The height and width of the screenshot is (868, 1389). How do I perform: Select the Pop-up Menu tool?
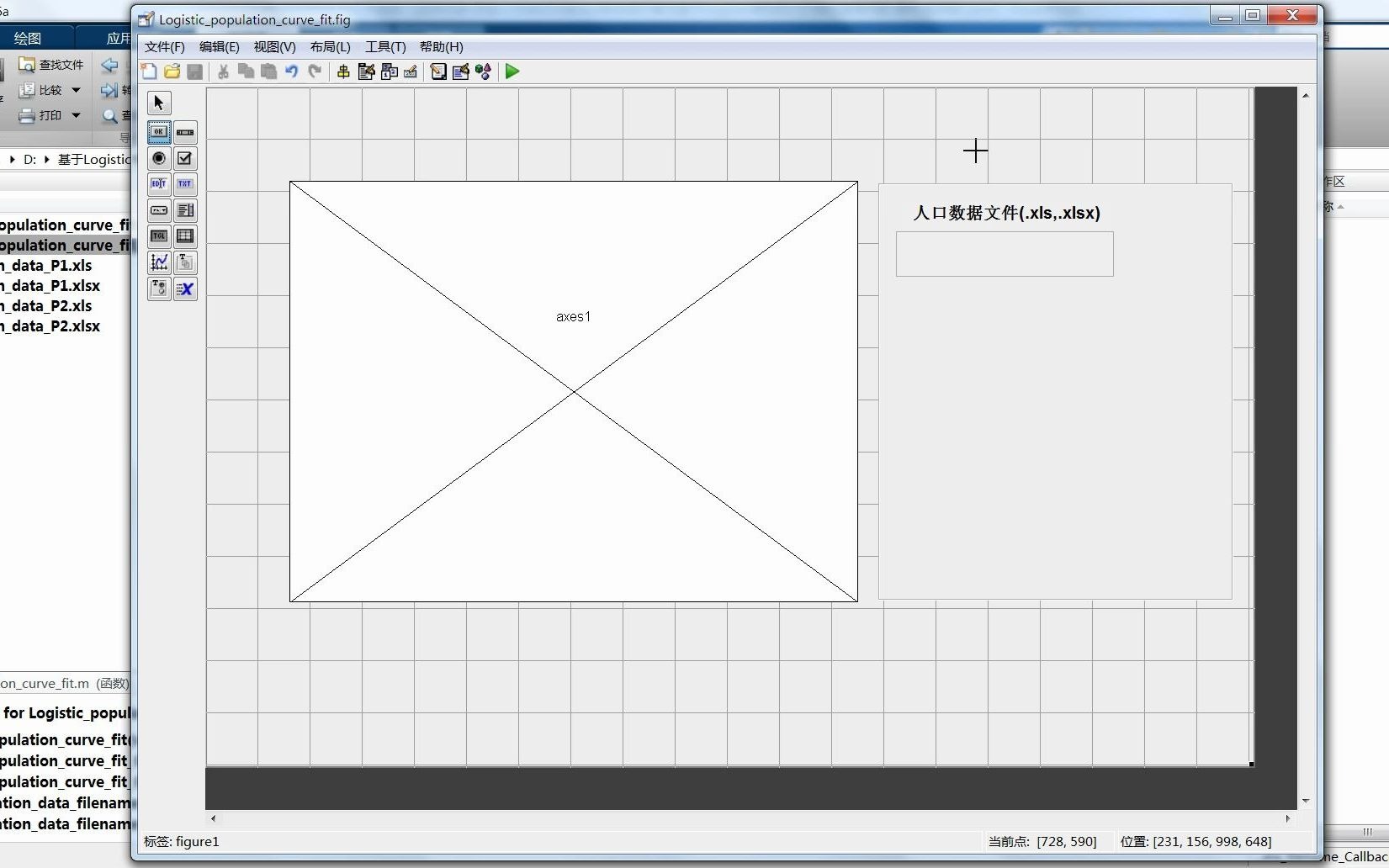158,210
